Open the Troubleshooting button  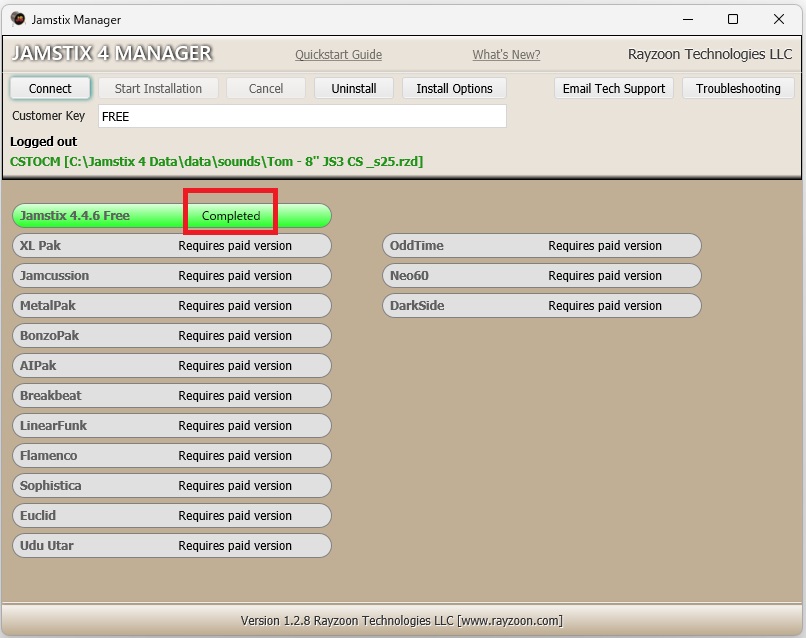(x=738, y=89)
